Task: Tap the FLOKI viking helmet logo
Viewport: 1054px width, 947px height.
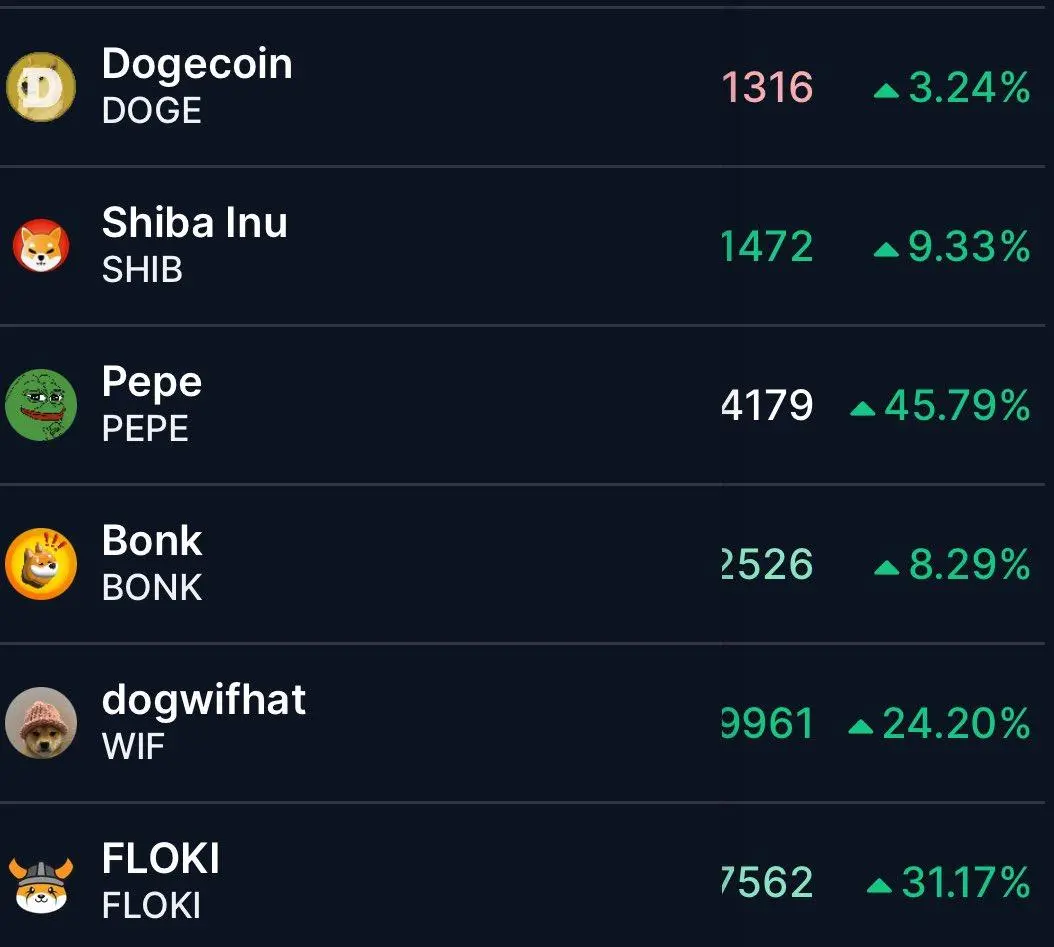Action: pos(41,884)
